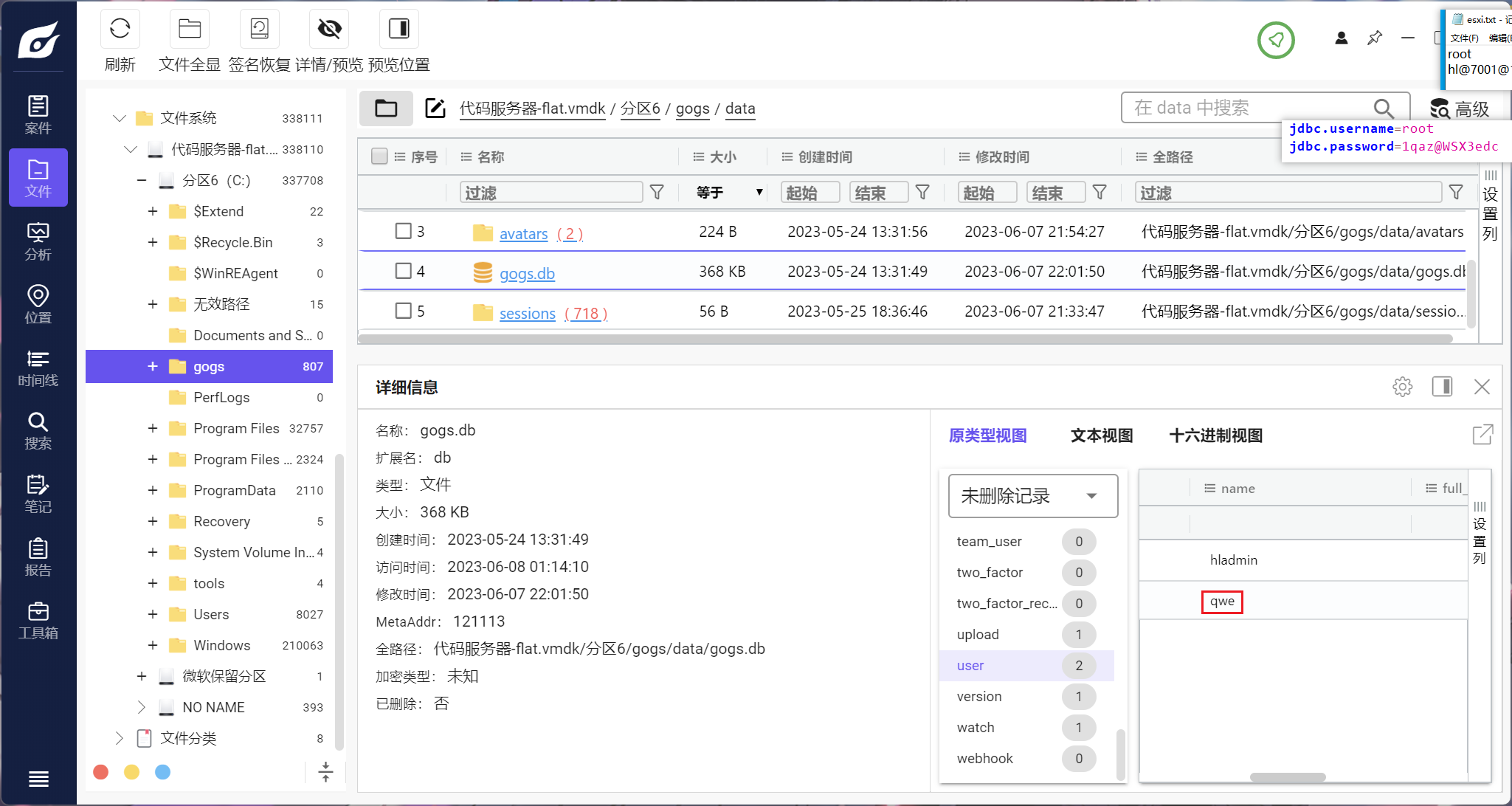
Task: Open the 报告 sidebar section
Action: [x=38, y=557]
